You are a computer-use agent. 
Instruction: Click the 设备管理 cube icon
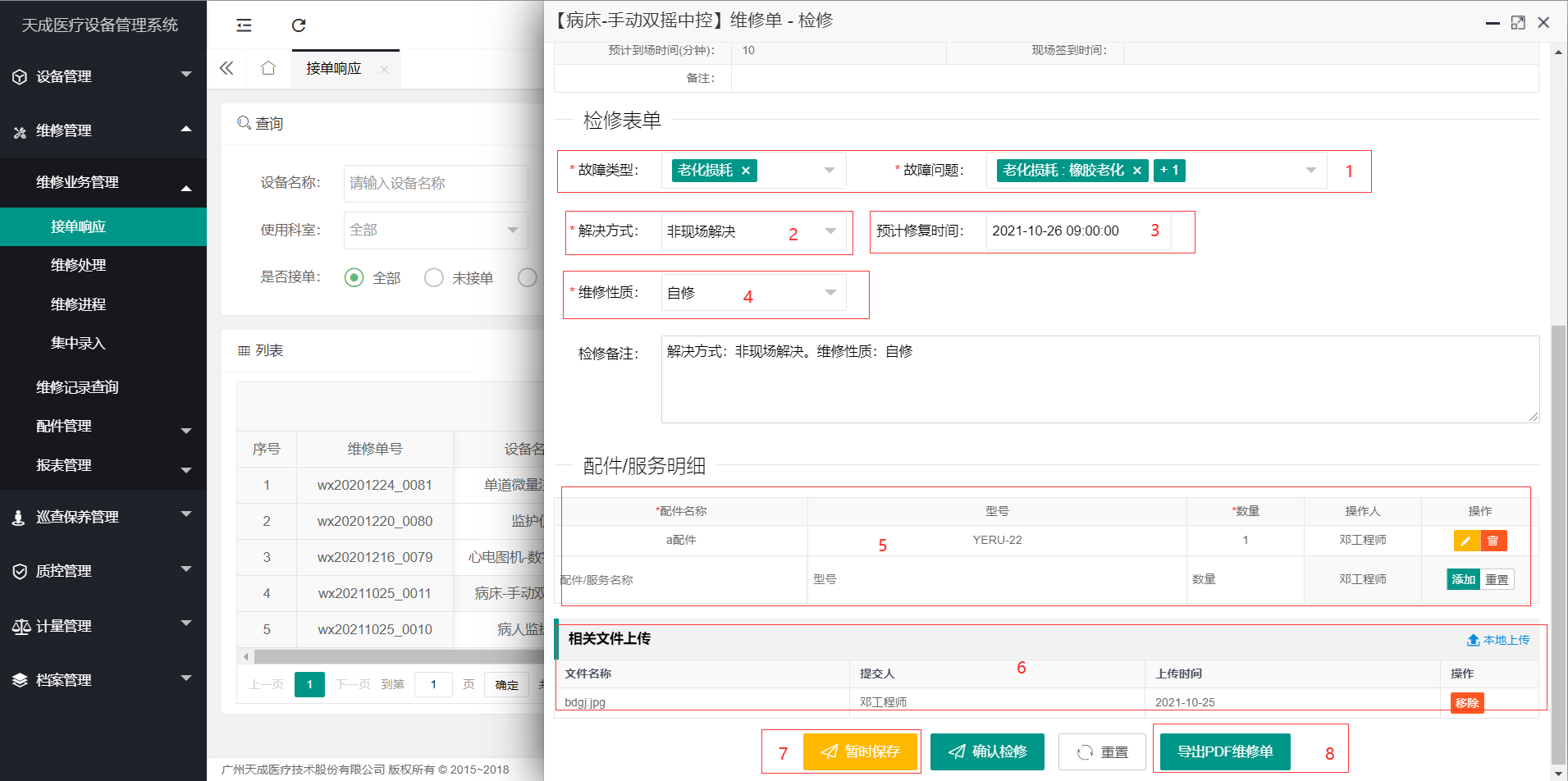(20, 77)
